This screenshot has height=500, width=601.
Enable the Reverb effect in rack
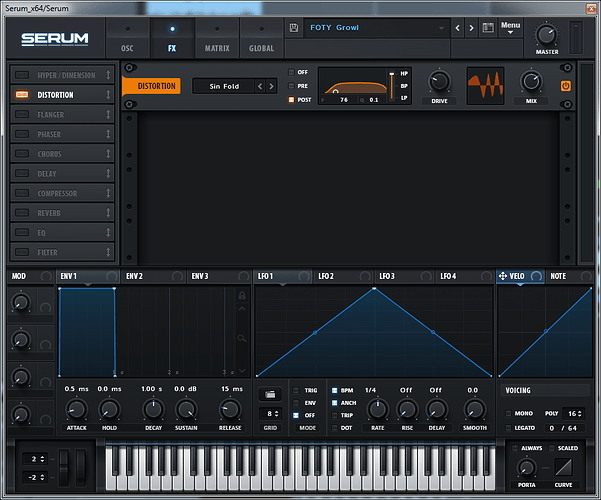21,213
